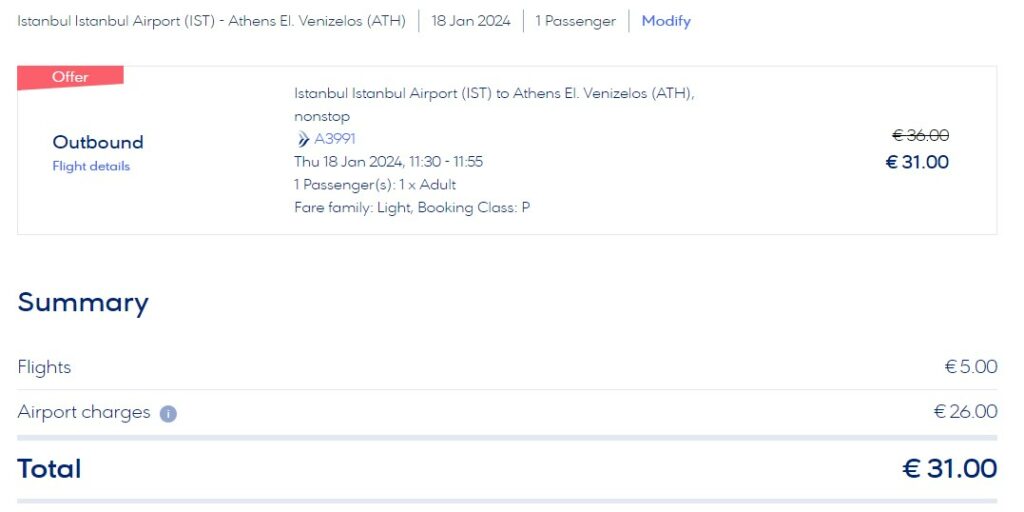The height and width of the screenshot is (512, 1024).
Task: Click the red Offer badge
Action: coord(70,77)
